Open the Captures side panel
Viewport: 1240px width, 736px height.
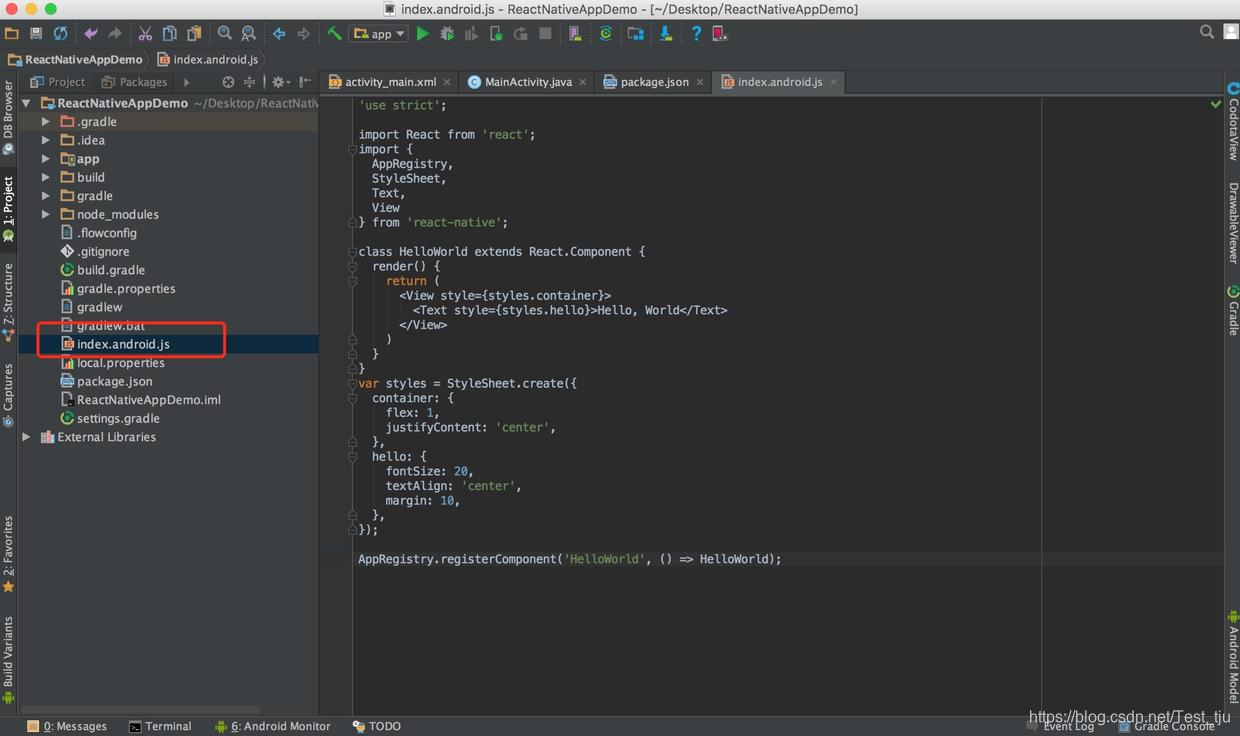click(8, 395)
